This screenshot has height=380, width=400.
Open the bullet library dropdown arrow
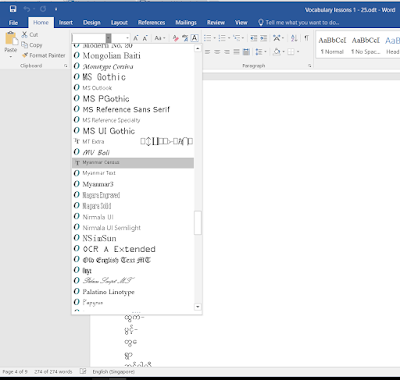[214, 38]
